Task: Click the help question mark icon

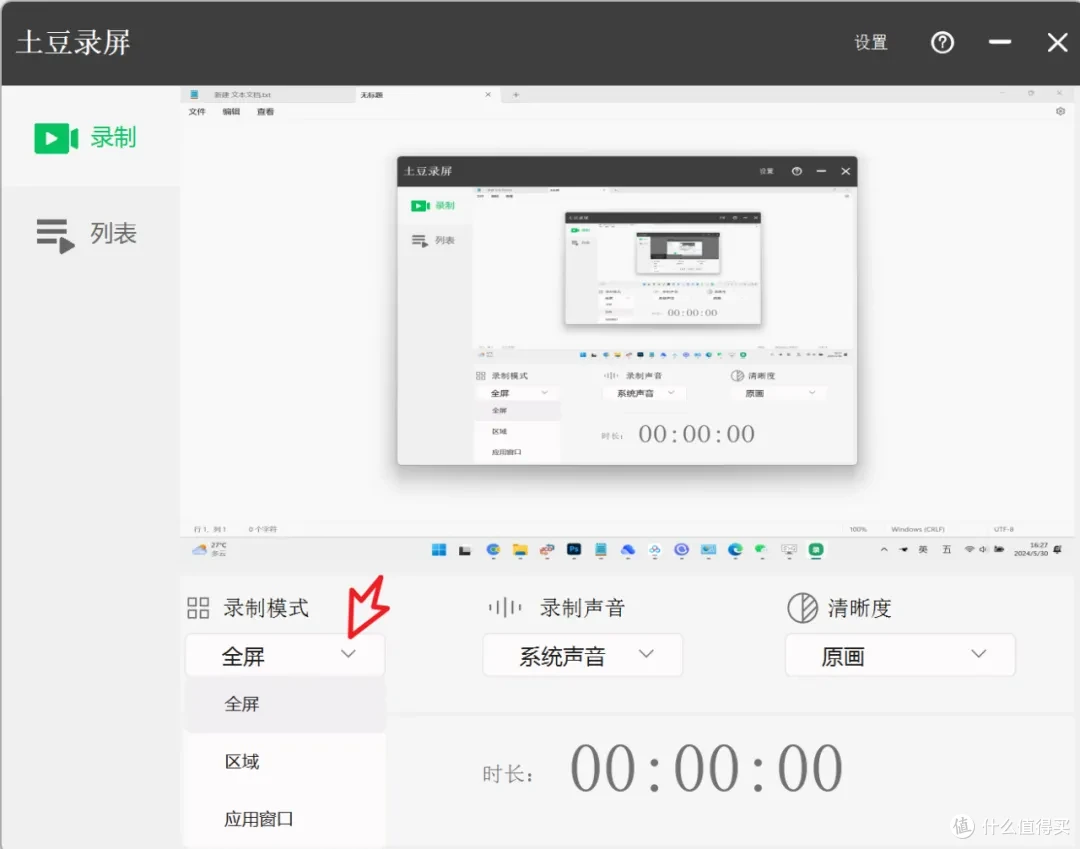Action: coord(942,43)
